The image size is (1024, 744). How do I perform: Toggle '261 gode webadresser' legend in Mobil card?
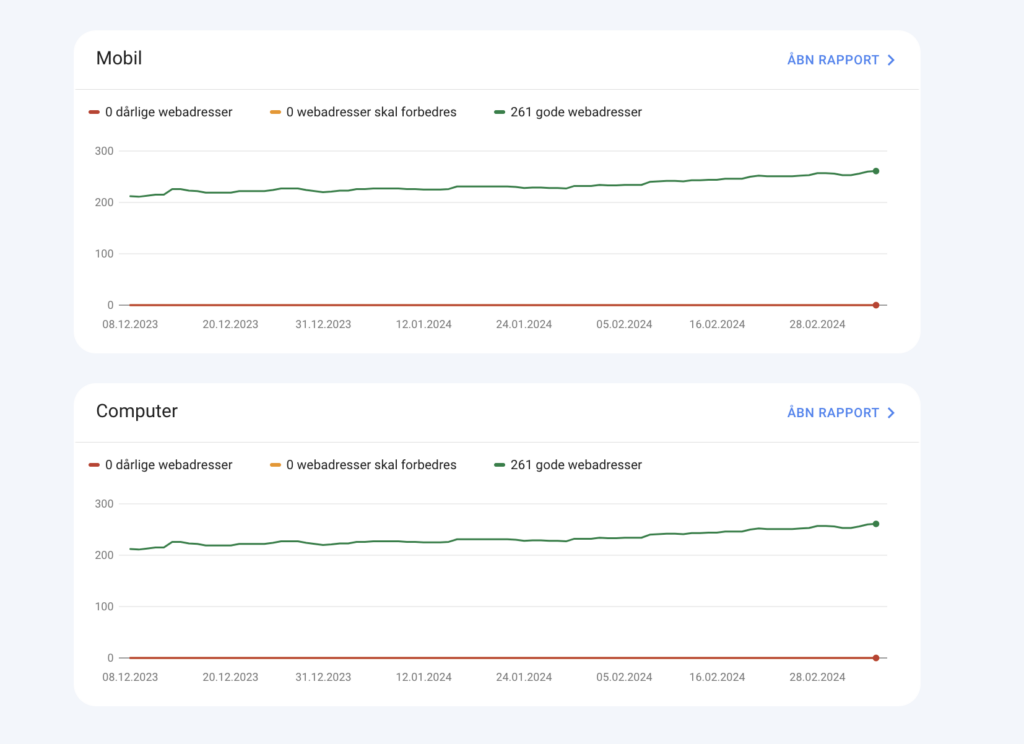pyautogui.click(x=568, y=112)
